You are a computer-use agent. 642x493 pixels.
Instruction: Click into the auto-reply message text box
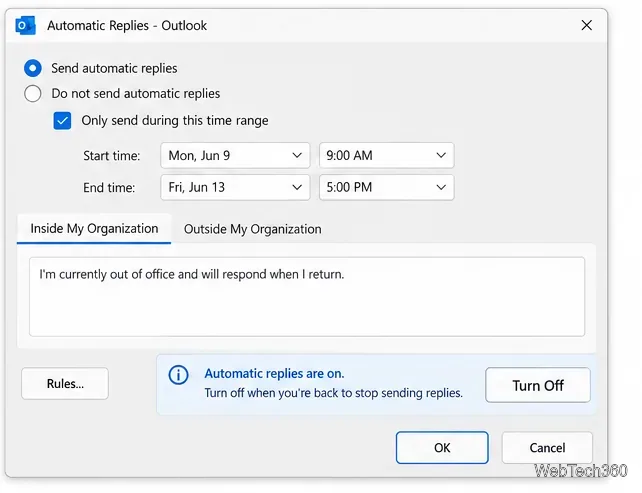coord(307,297)
